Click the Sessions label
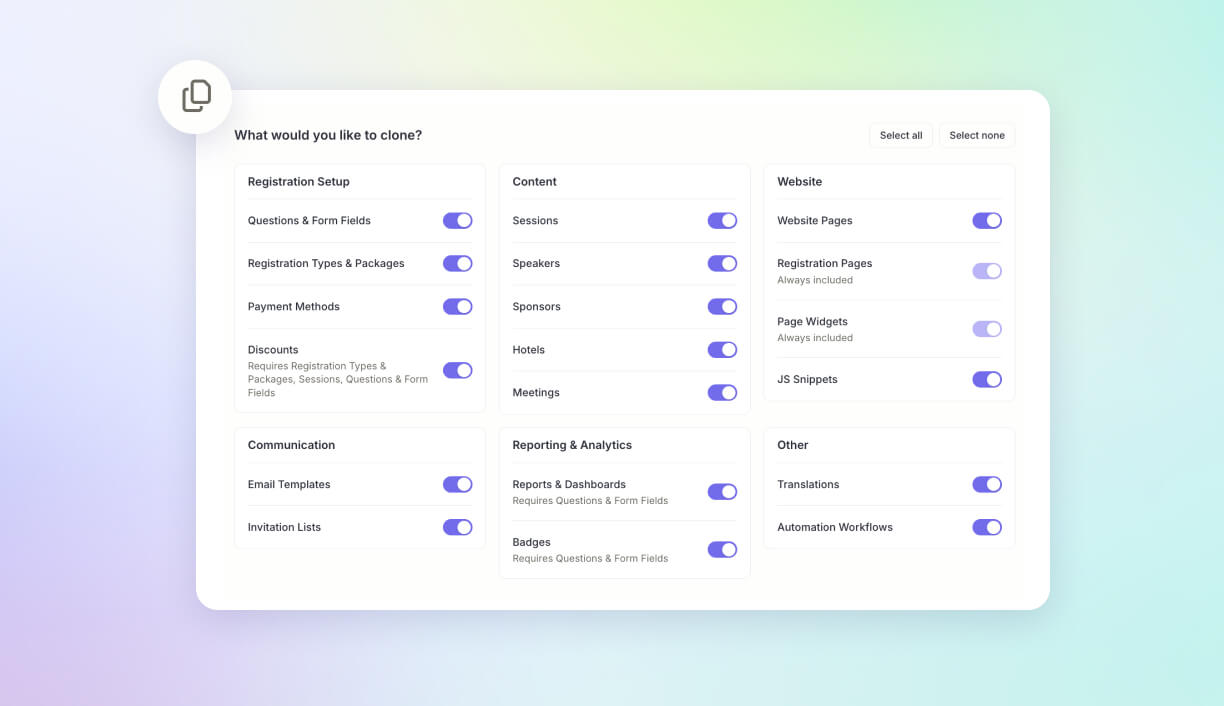1224x706 pixels. click(x=536, y=221)
